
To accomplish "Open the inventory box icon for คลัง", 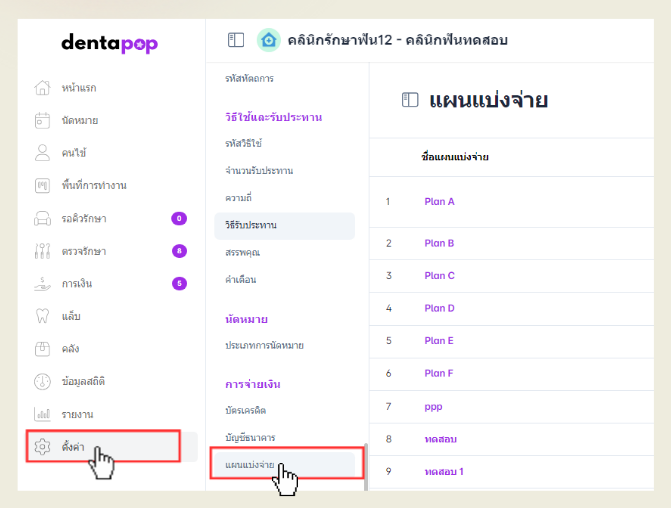I will pos(42,349).
